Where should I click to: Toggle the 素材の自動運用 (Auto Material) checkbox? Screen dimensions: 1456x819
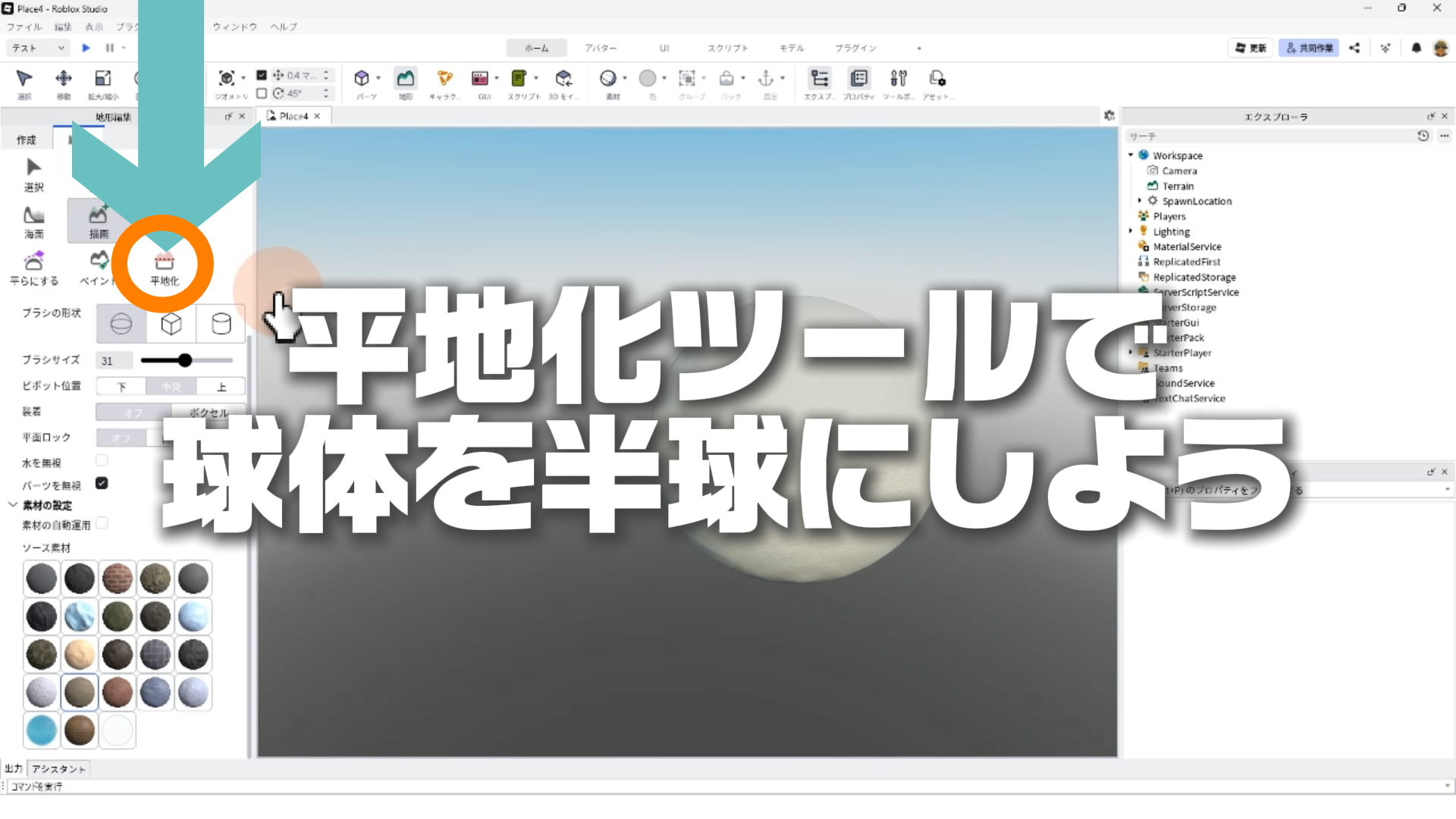tap(102, 523)
